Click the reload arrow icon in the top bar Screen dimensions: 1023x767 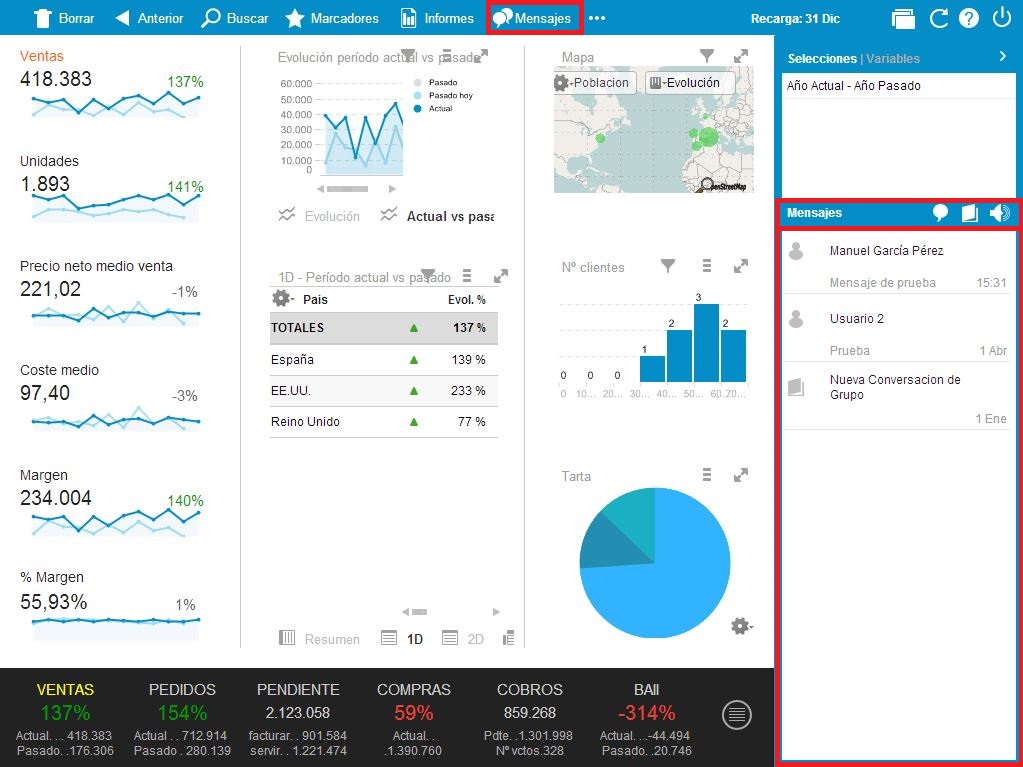tap(938, 18)
